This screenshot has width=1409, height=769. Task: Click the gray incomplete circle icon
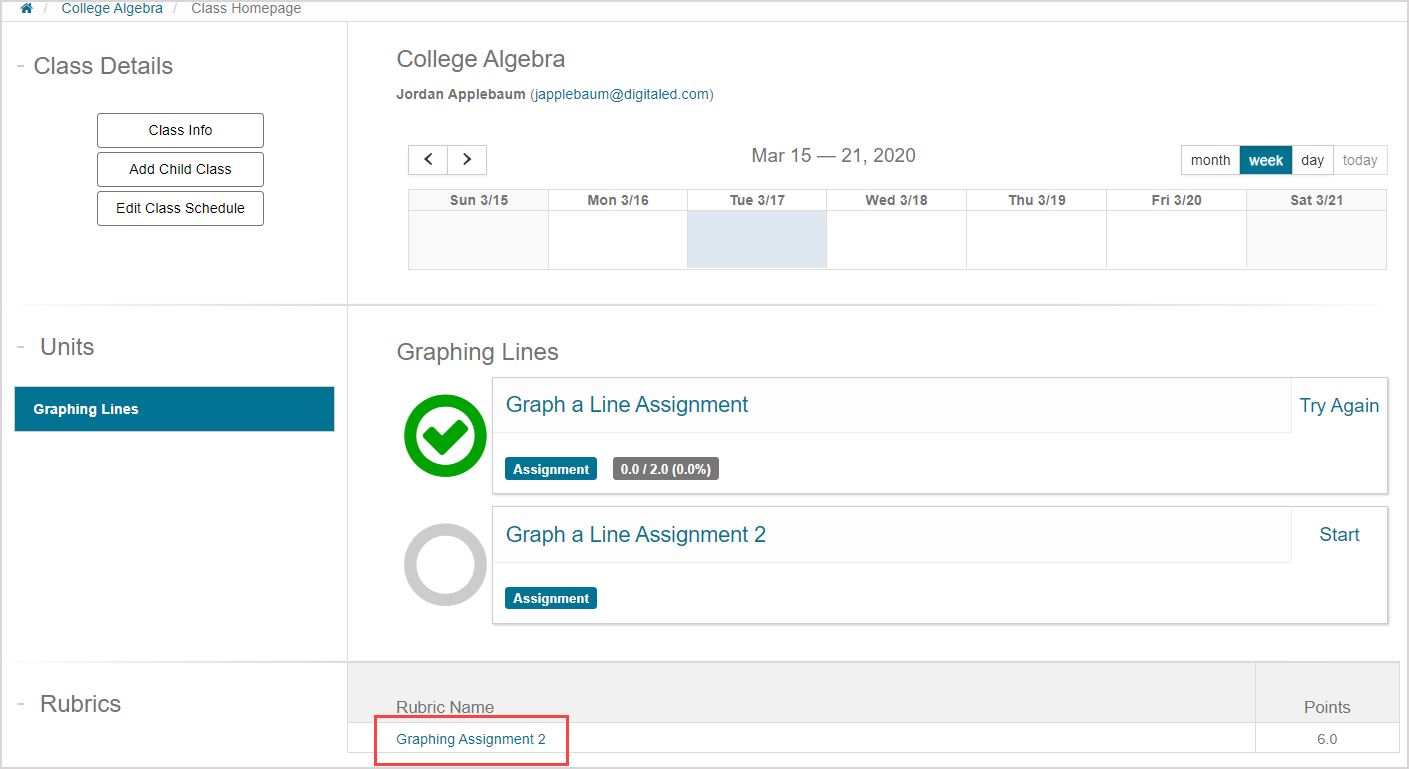click(x=445, y=564)
